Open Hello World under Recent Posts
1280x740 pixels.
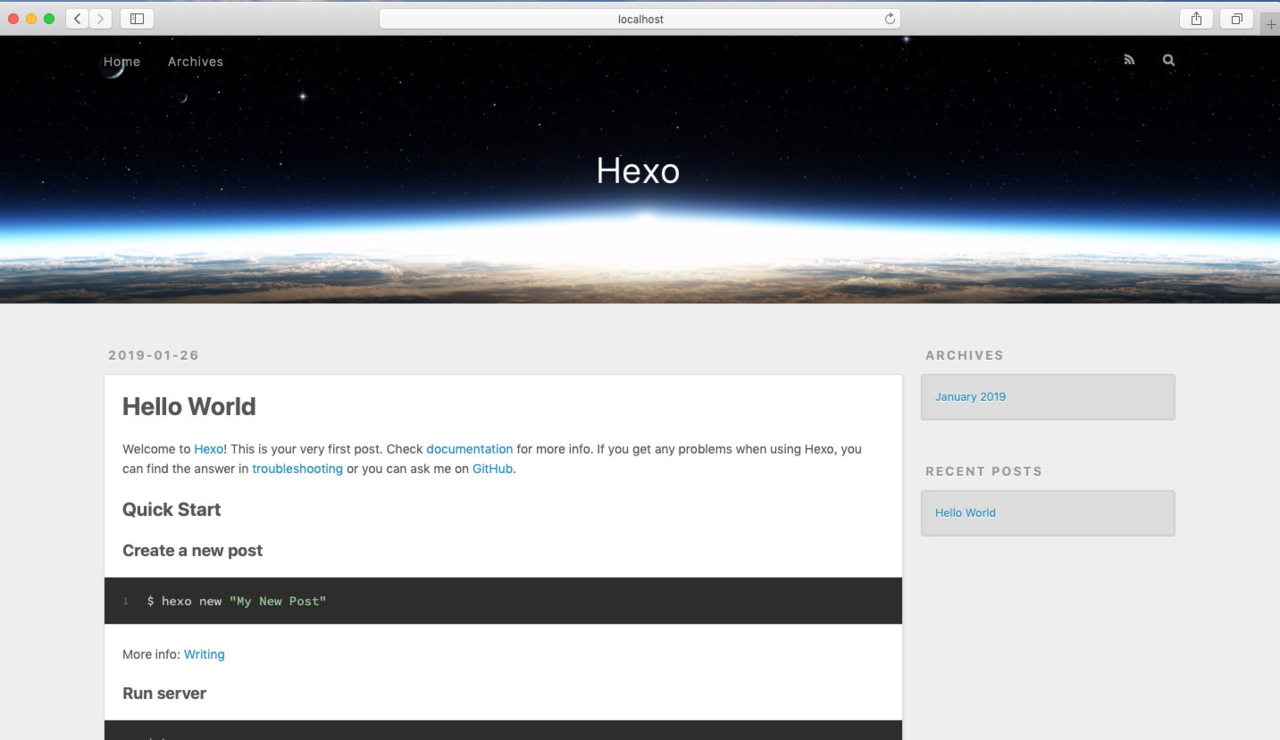click(x=965, y=513)
